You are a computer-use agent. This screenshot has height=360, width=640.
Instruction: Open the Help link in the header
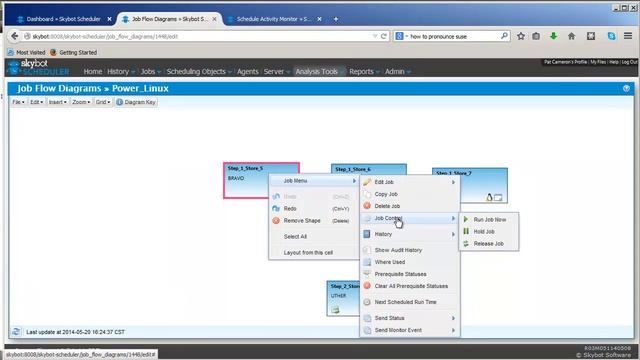pyautogui.click(x=613, y=62)
